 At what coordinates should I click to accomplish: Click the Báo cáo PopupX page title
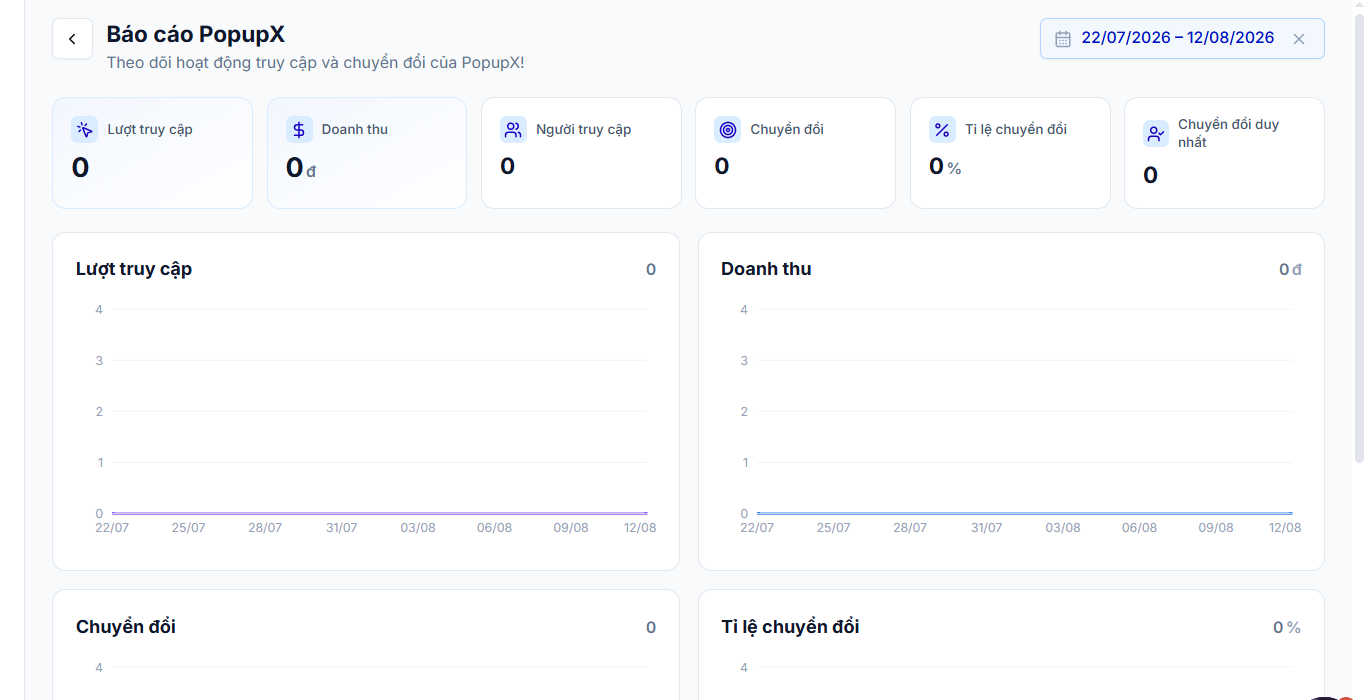[196, 34]
